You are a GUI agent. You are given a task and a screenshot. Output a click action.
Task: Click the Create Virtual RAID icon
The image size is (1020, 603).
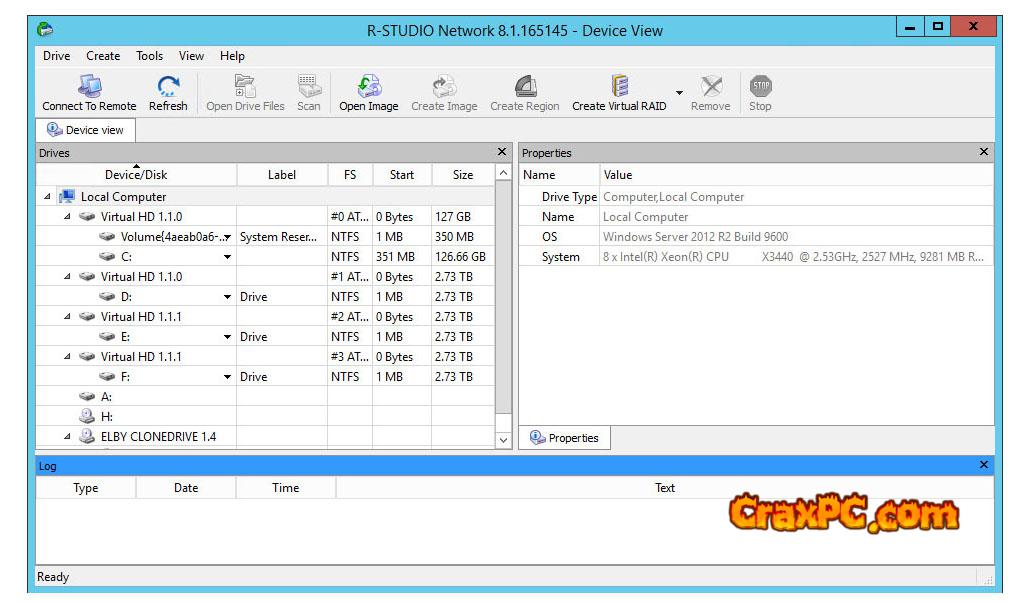[619, 87]
